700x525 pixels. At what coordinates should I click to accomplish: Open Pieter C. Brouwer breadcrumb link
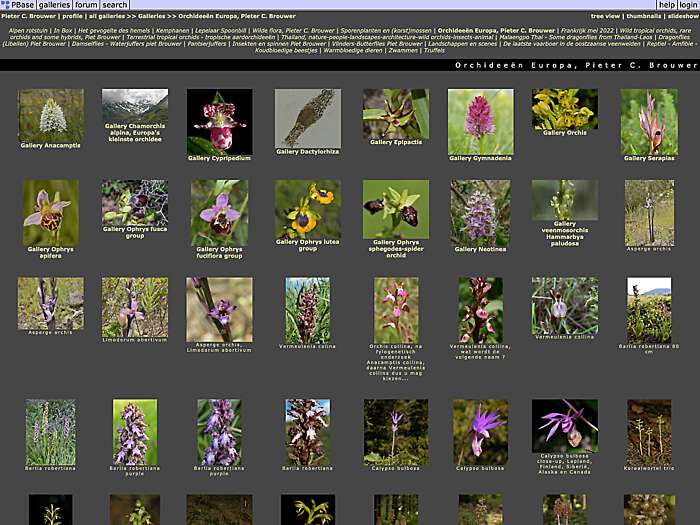29,16
